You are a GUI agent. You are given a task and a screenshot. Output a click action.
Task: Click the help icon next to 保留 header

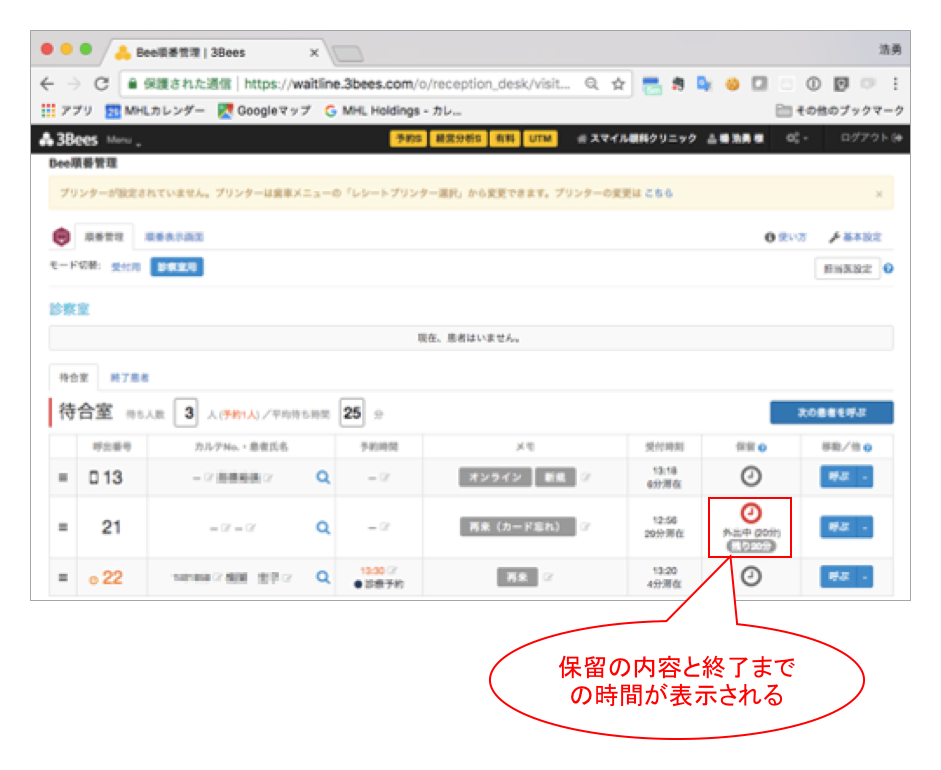coord(762,448)
